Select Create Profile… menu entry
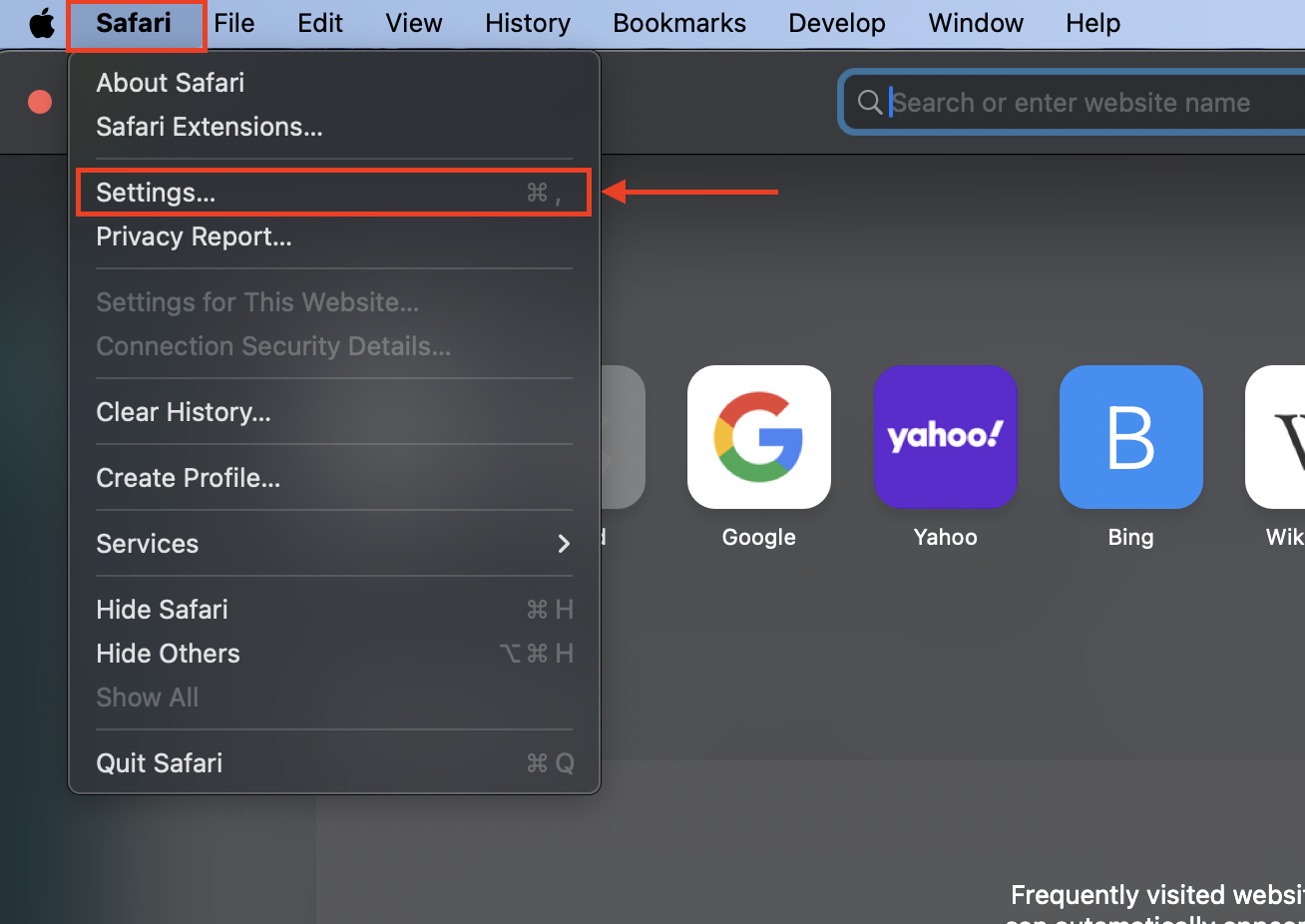Screen dimensions: 1305x924 click(188, 478)
